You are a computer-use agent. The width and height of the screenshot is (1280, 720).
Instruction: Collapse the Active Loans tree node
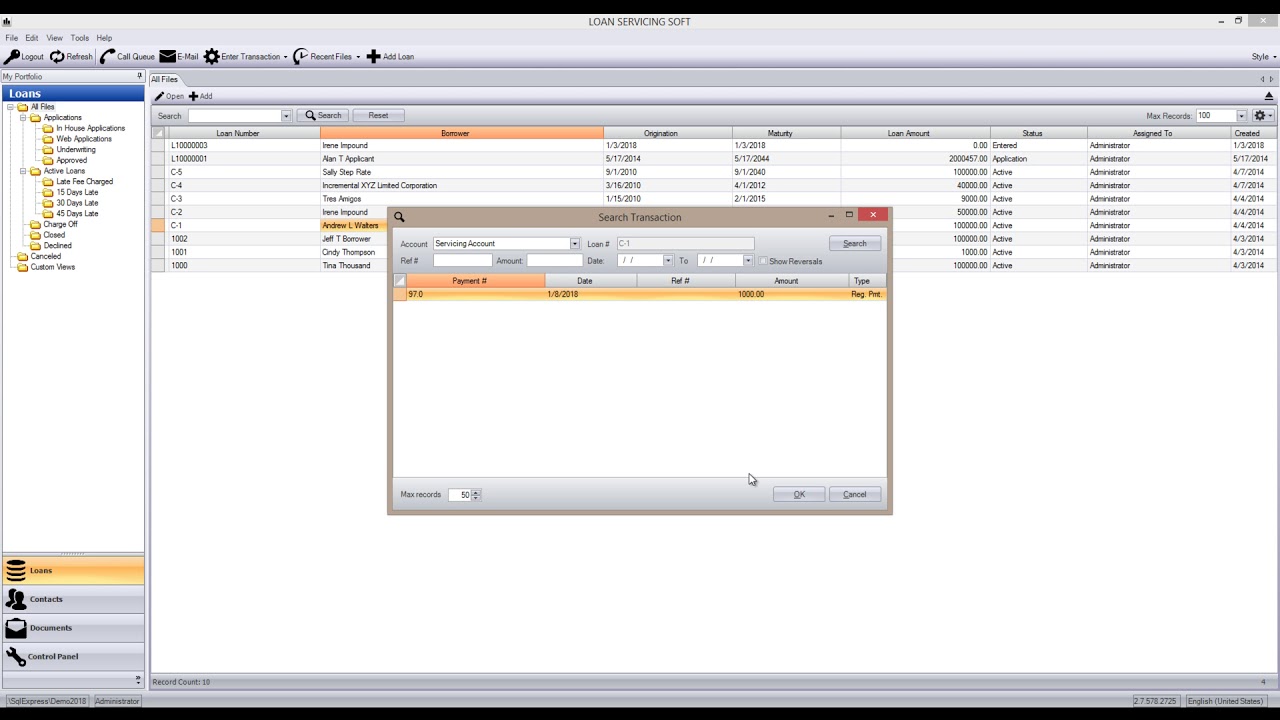coord(24,171)
